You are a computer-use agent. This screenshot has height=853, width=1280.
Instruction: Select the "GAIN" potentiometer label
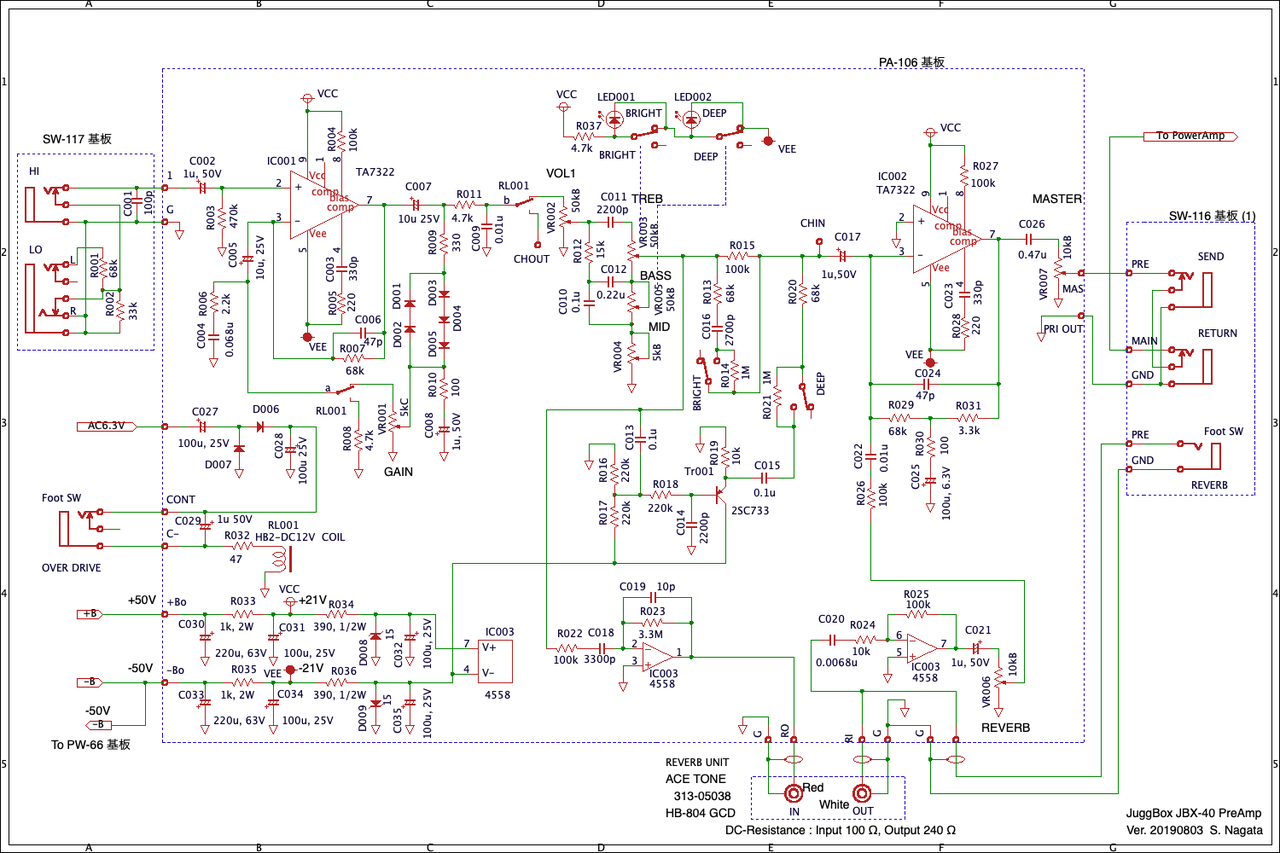pos(399,471)
